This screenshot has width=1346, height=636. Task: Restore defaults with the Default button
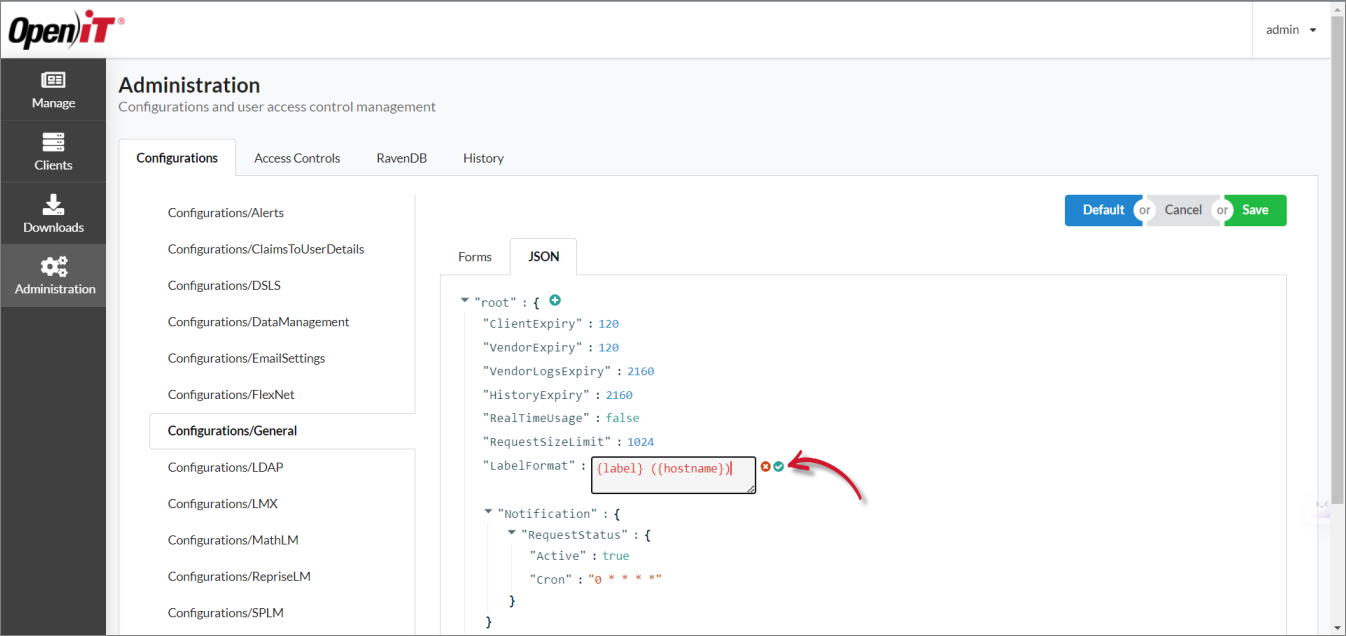(x=1103, y=210)
